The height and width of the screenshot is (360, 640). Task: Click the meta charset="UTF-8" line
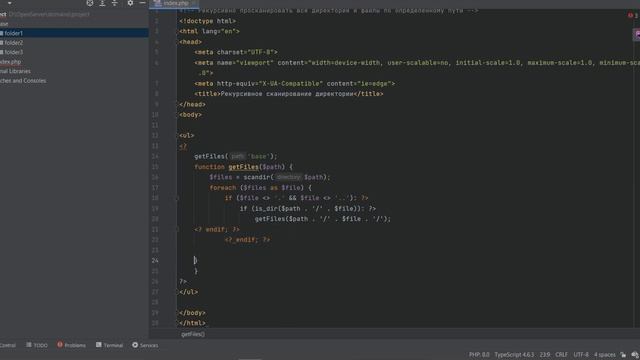coord(236,52)
